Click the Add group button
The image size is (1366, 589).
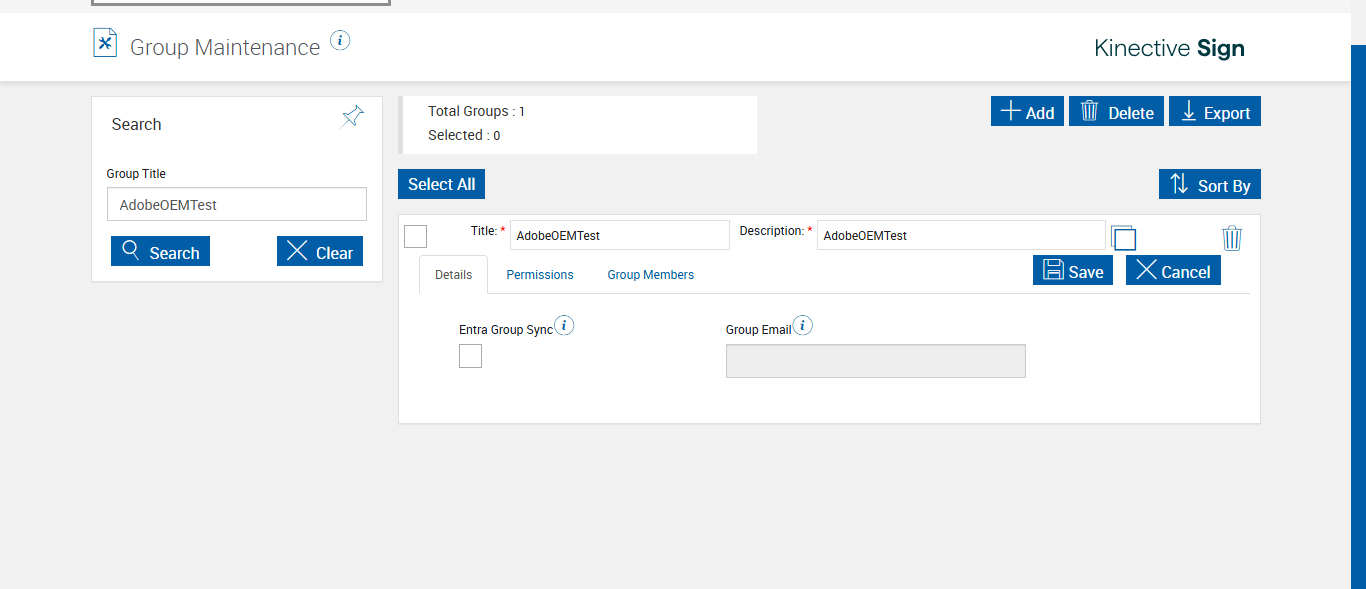point(1027,112)
